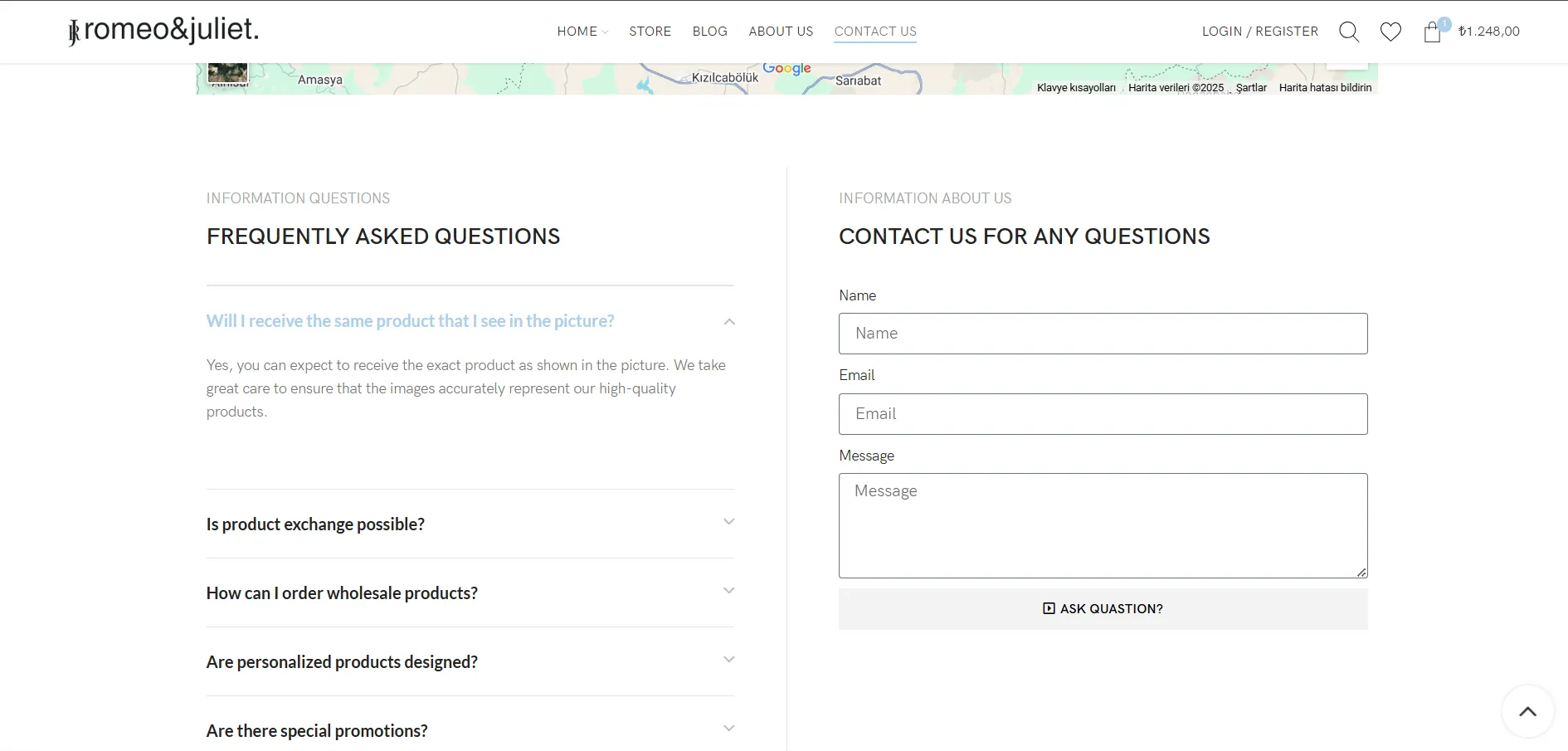Click the LOGIN / REGISTER link
This screenshot has height=751, width=1568.
click(1259, 32)
